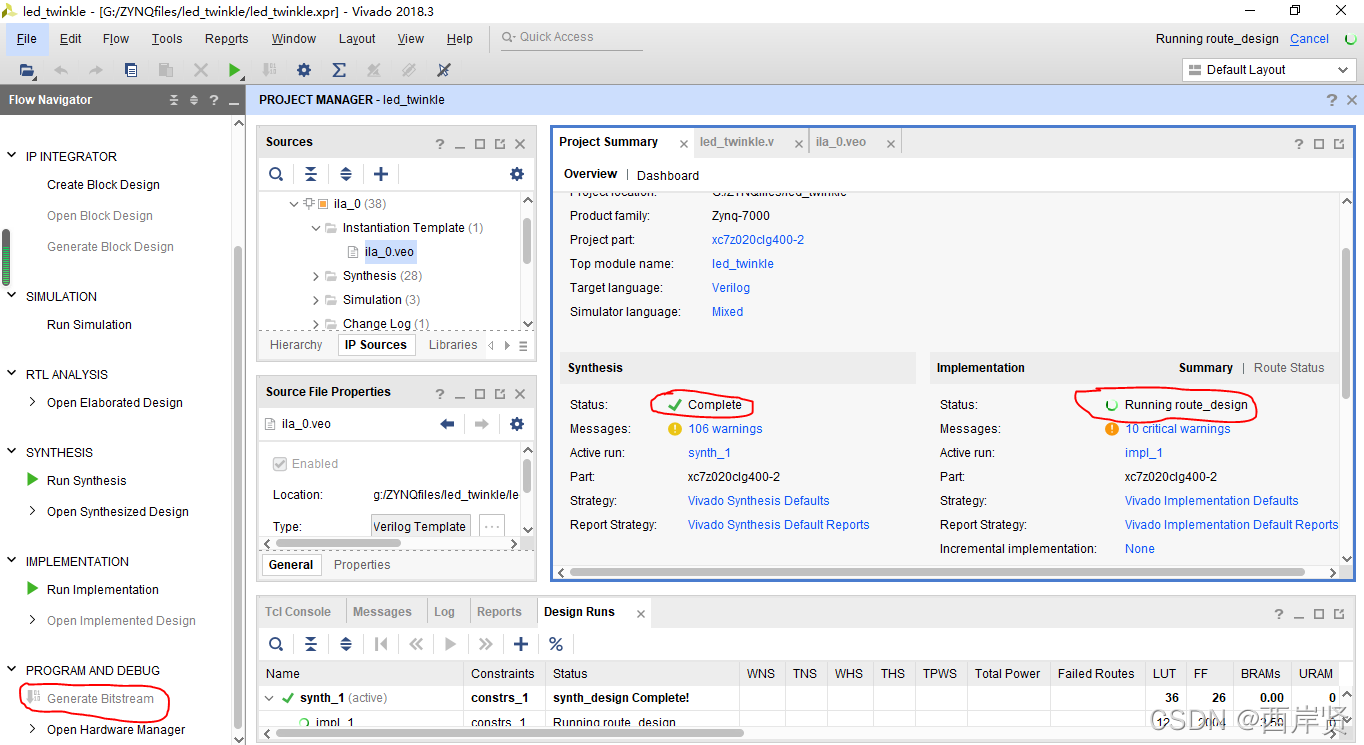Close the Project Summary tab
Screen dimensions: 1364x745
[684, 144]
